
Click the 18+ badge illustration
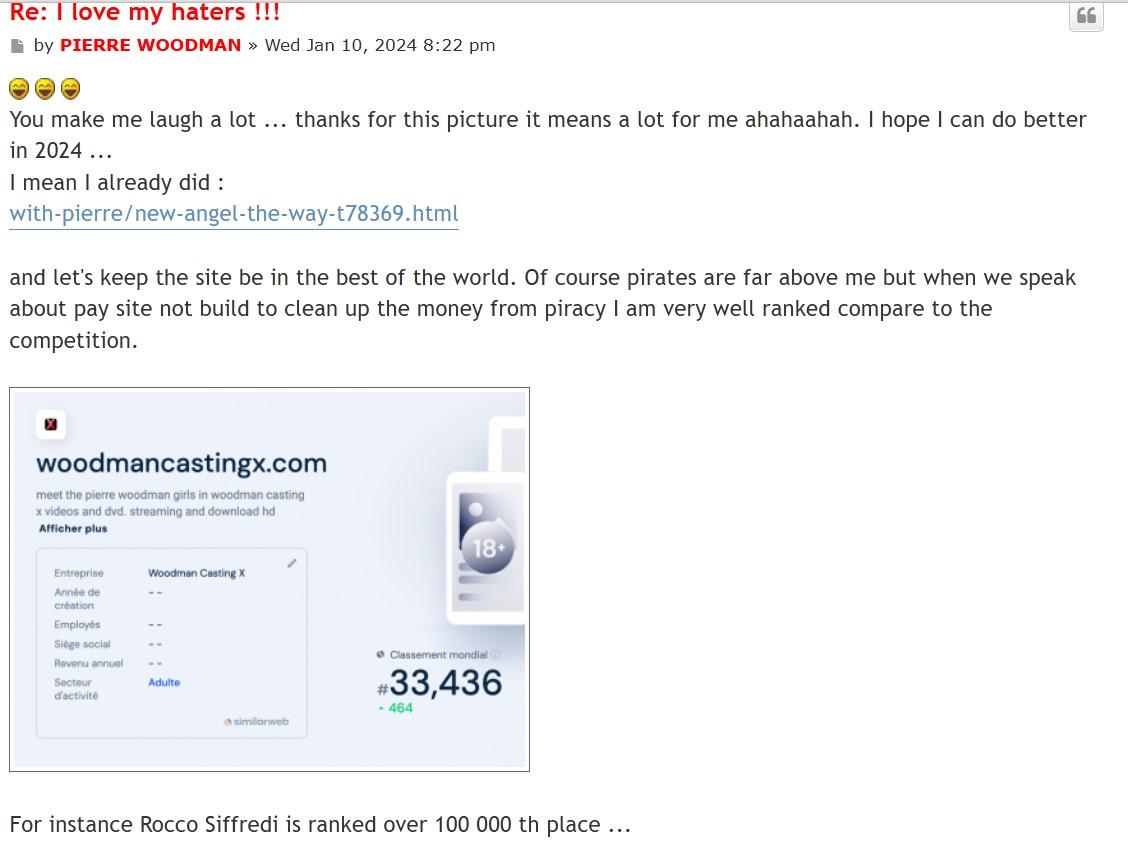[x=487, y=548]
